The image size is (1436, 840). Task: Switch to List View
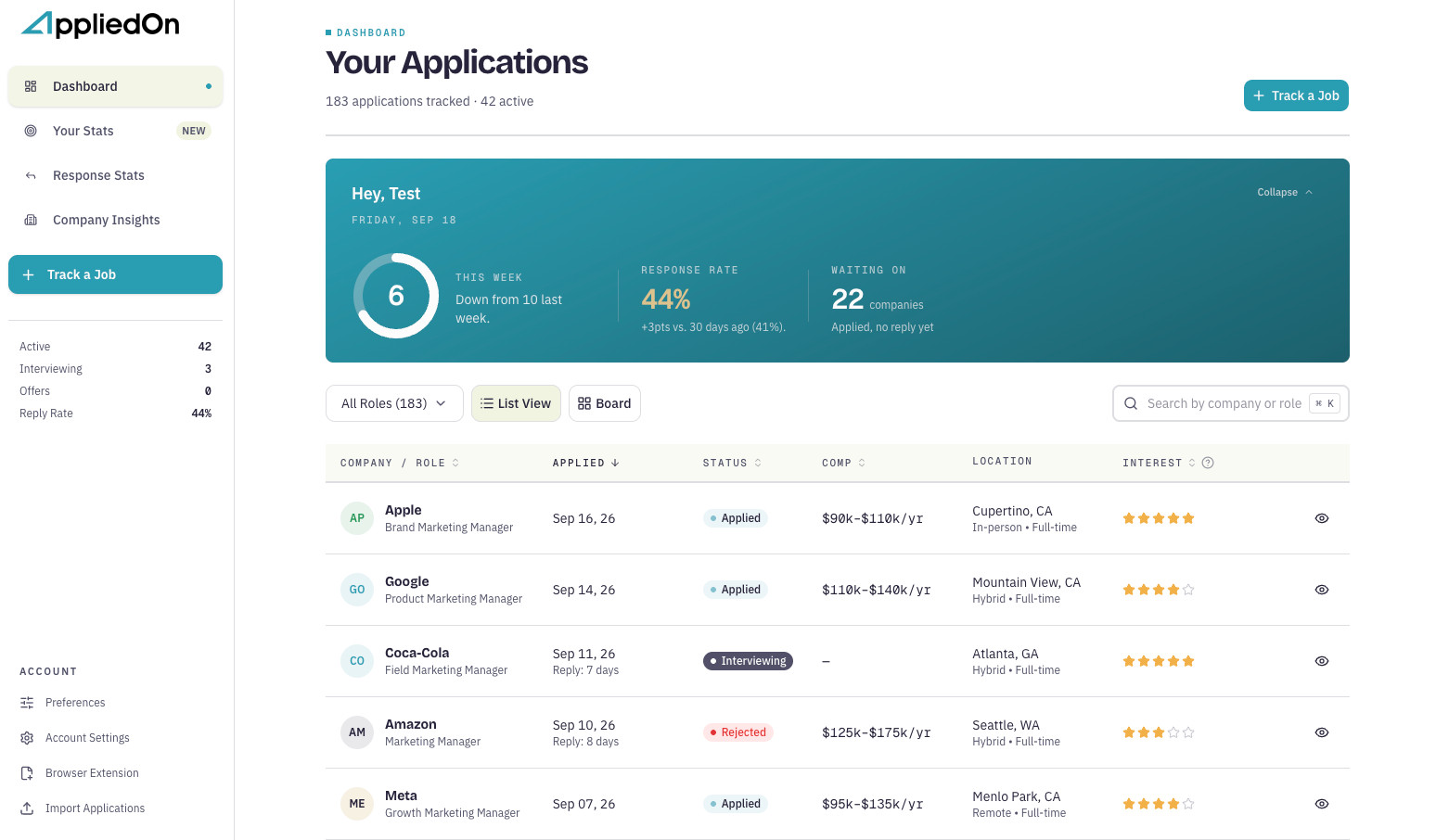coord(516,403)
